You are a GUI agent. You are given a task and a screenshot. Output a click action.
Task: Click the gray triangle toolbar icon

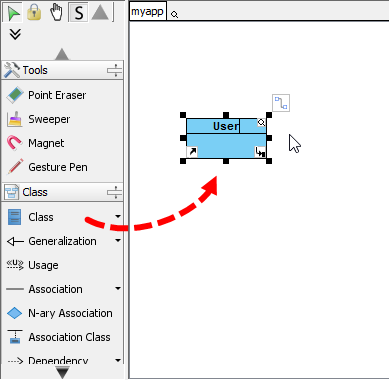100,12
